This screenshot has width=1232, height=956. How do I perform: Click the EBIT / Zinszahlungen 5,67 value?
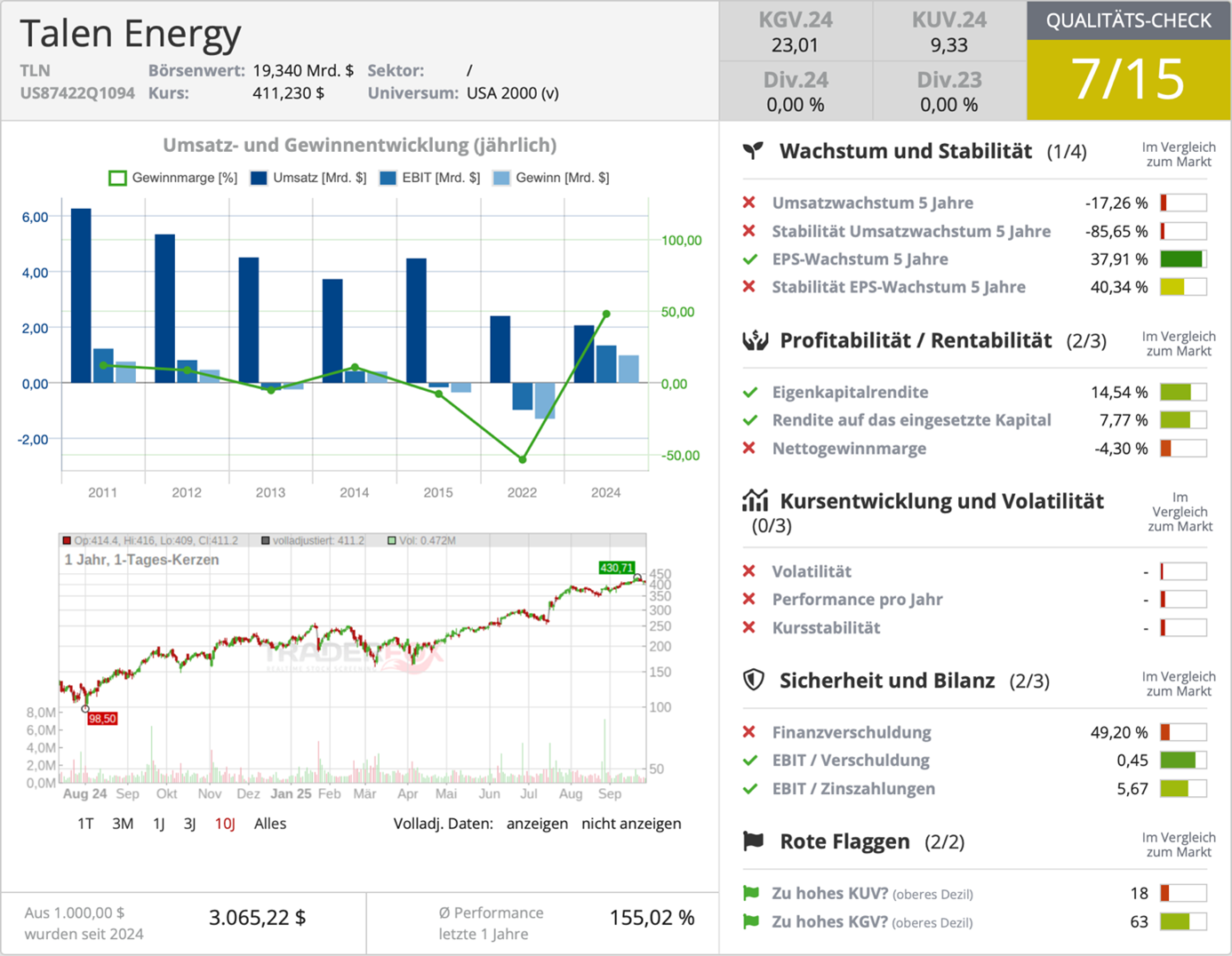[1132, 788]
